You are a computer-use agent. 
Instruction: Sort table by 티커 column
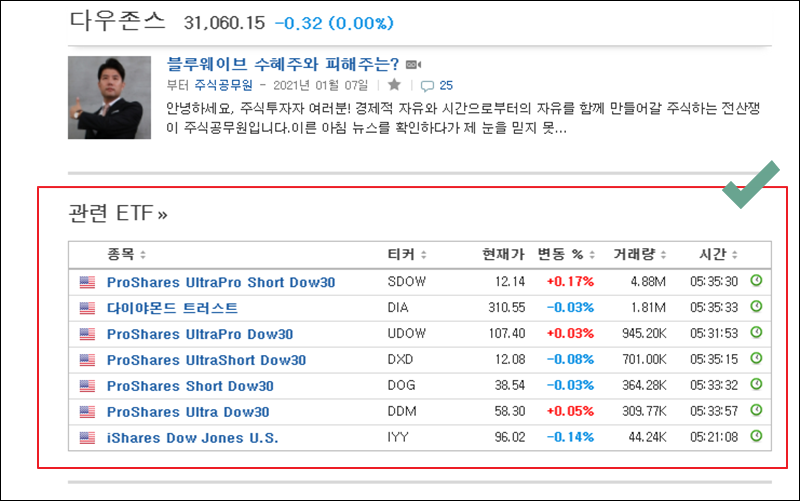407,254
